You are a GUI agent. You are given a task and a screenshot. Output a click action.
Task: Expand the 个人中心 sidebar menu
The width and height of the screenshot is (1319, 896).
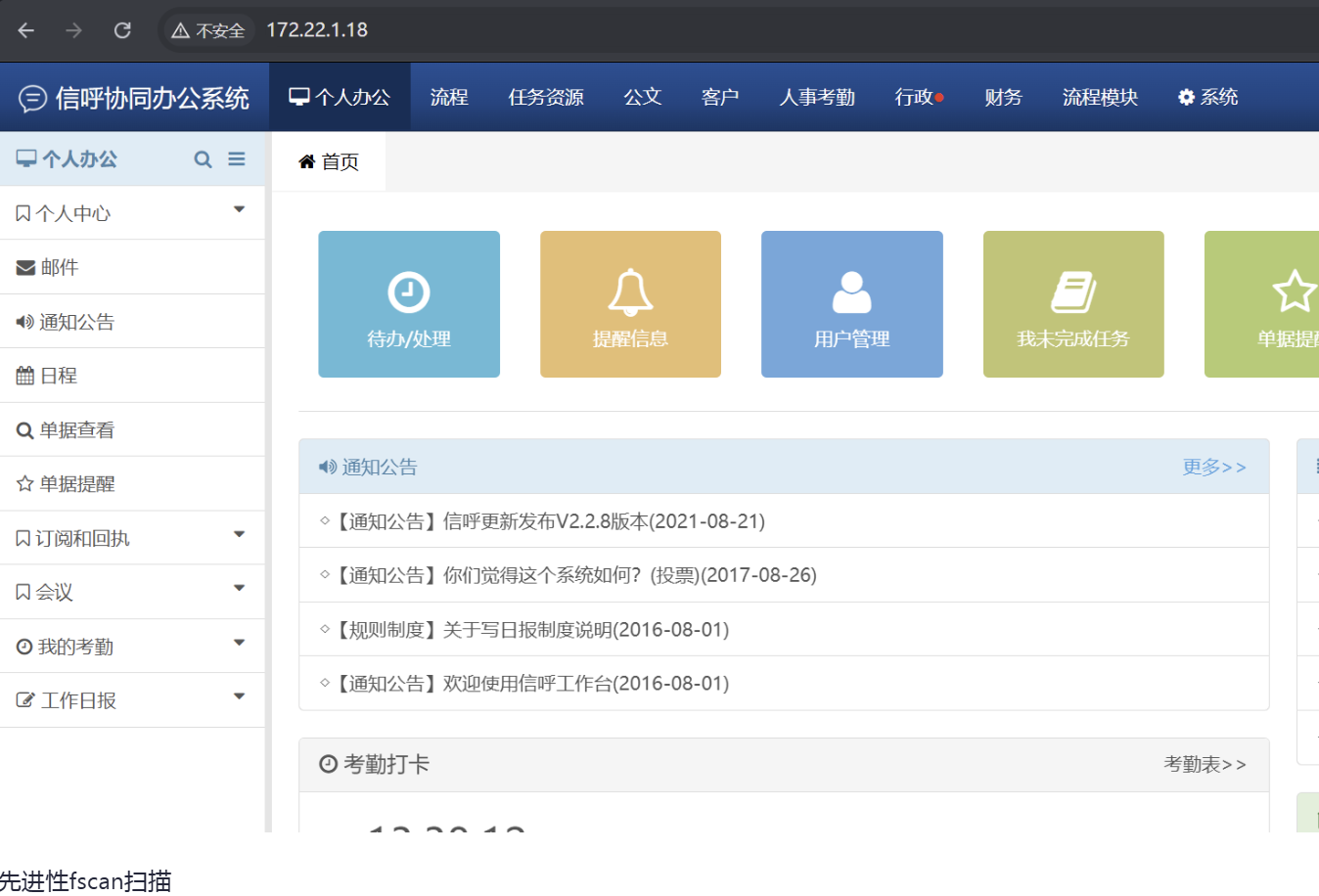point(132,213)
